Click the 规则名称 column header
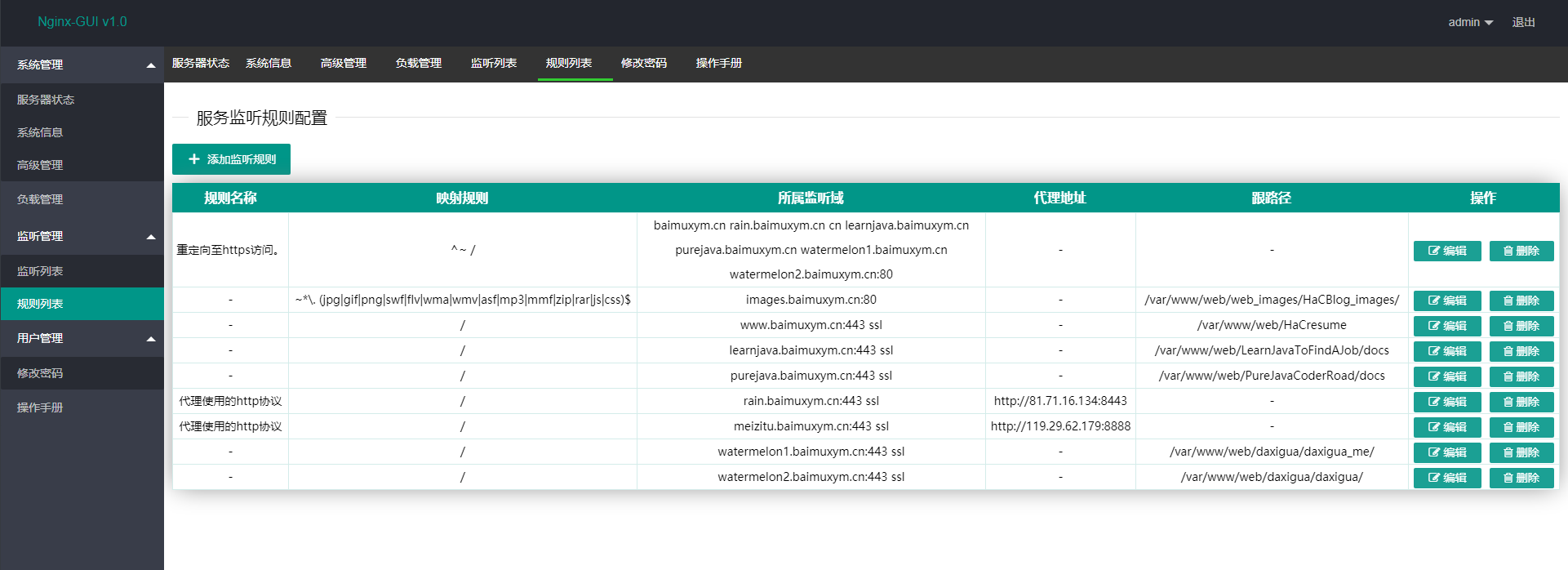Image resolution: width=1568 pixels, height=570 pixels. pos(230,198)
